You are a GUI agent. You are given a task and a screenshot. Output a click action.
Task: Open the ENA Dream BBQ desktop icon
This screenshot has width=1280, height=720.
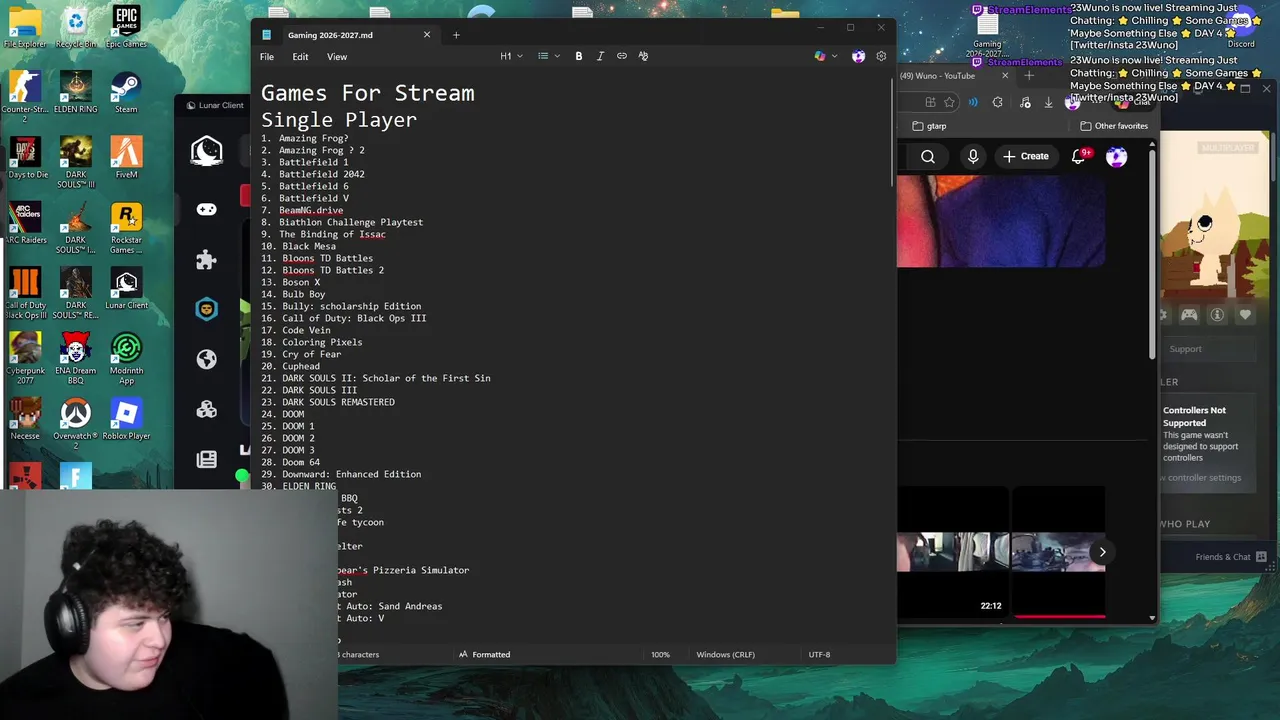coord(76,358)
